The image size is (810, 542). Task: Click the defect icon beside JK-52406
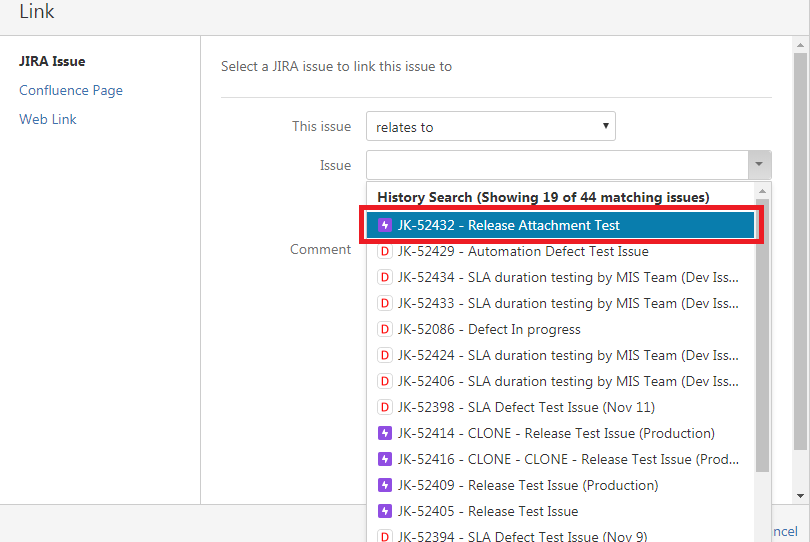tap(384, 381)
